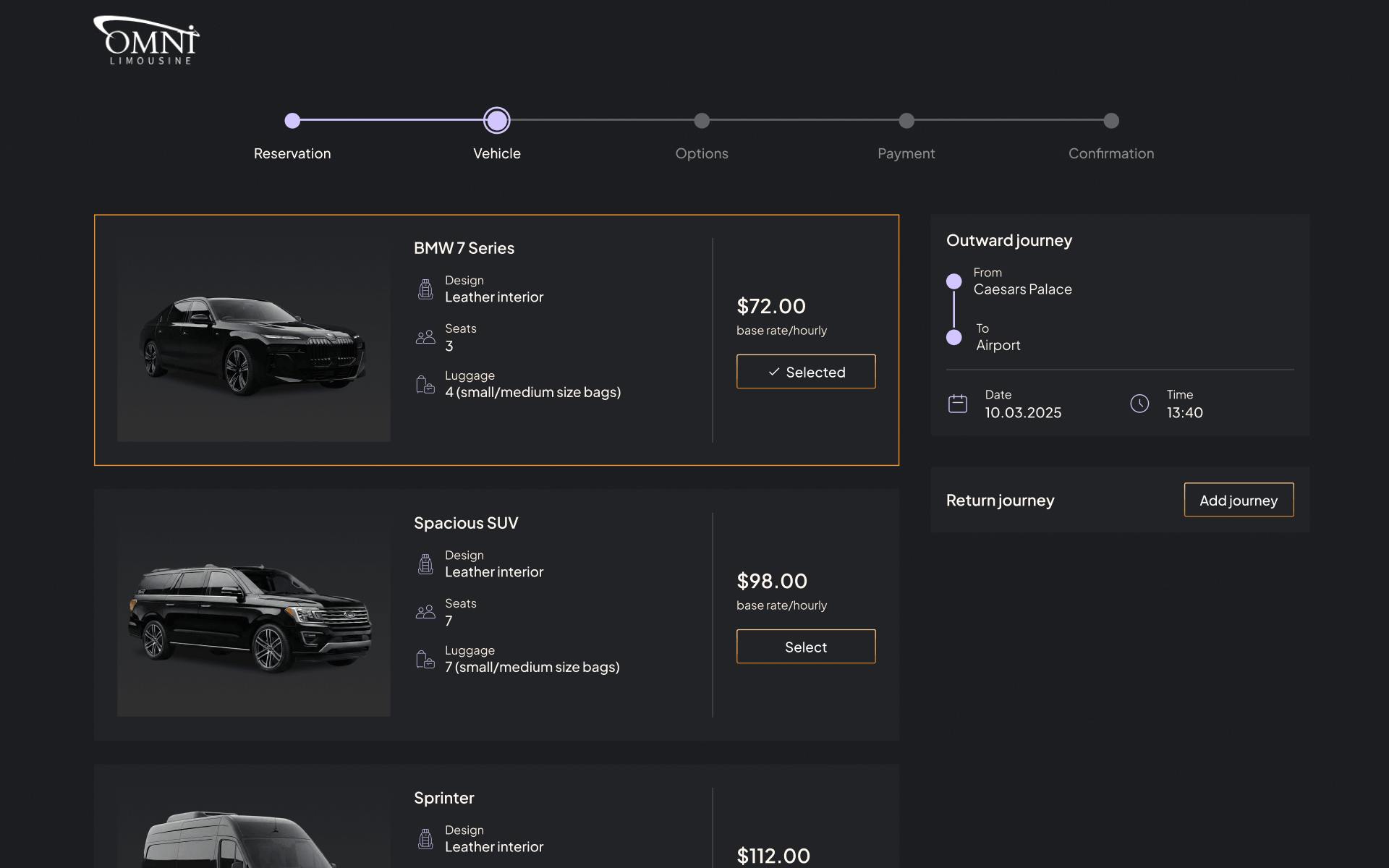Click the BMW 7 Series car photo
The height and width of the screenshot is (868, 1389).
click(x=254, y=340)
